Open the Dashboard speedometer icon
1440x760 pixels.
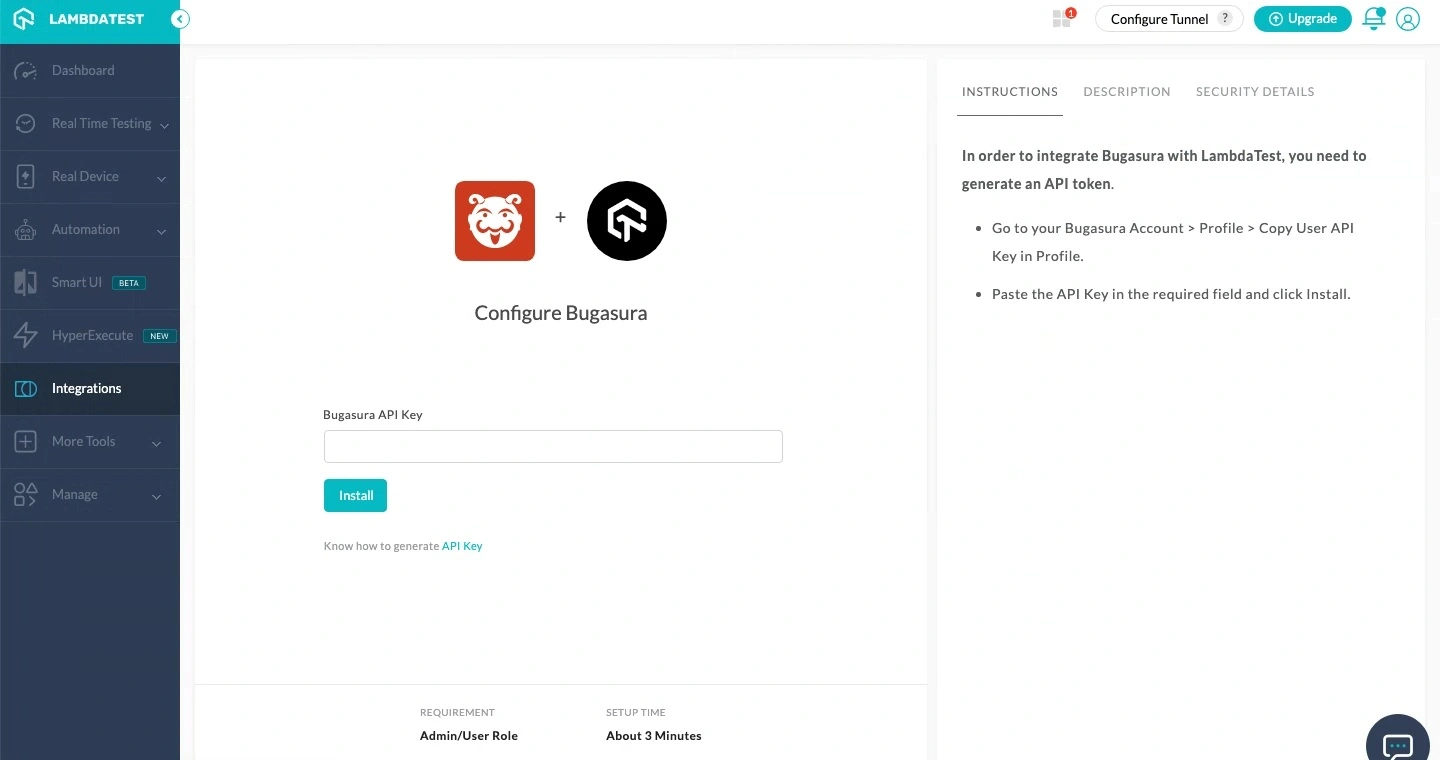click(x=25, y=71)
